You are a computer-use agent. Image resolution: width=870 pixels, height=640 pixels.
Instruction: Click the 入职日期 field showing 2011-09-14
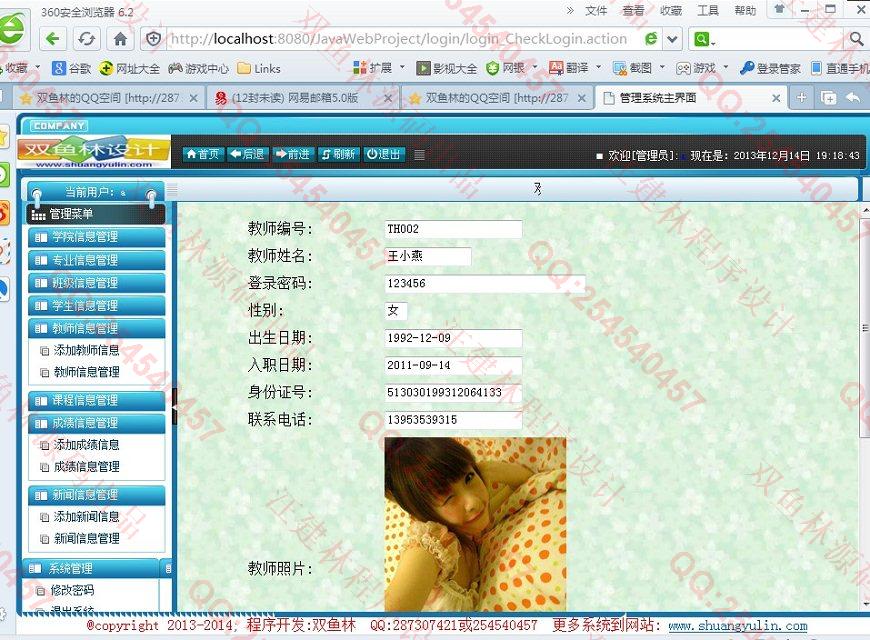[x=453, y=365]
